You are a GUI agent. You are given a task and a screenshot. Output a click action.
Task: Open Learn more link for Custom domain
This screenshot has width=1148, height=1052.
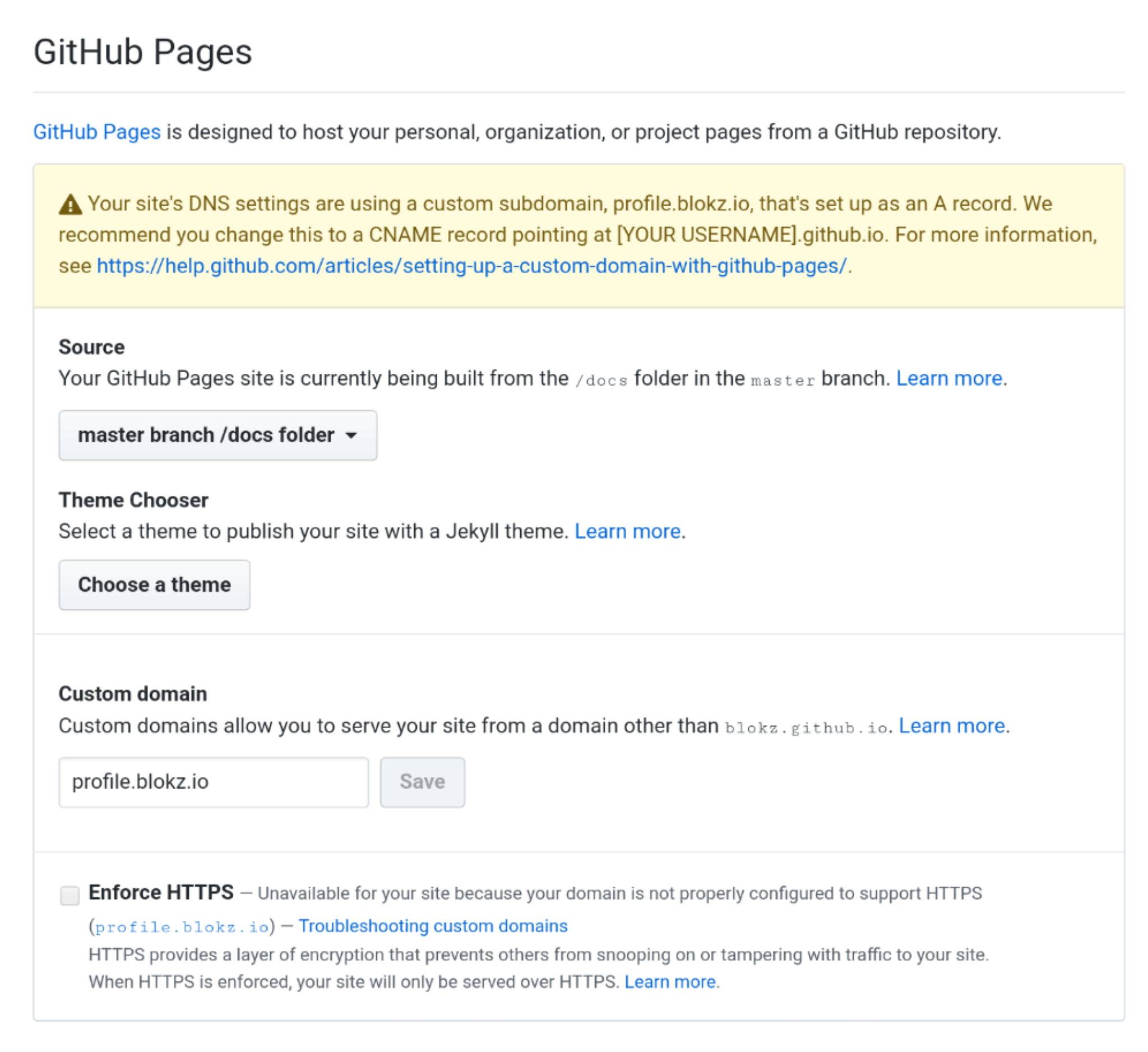[952, 726]
